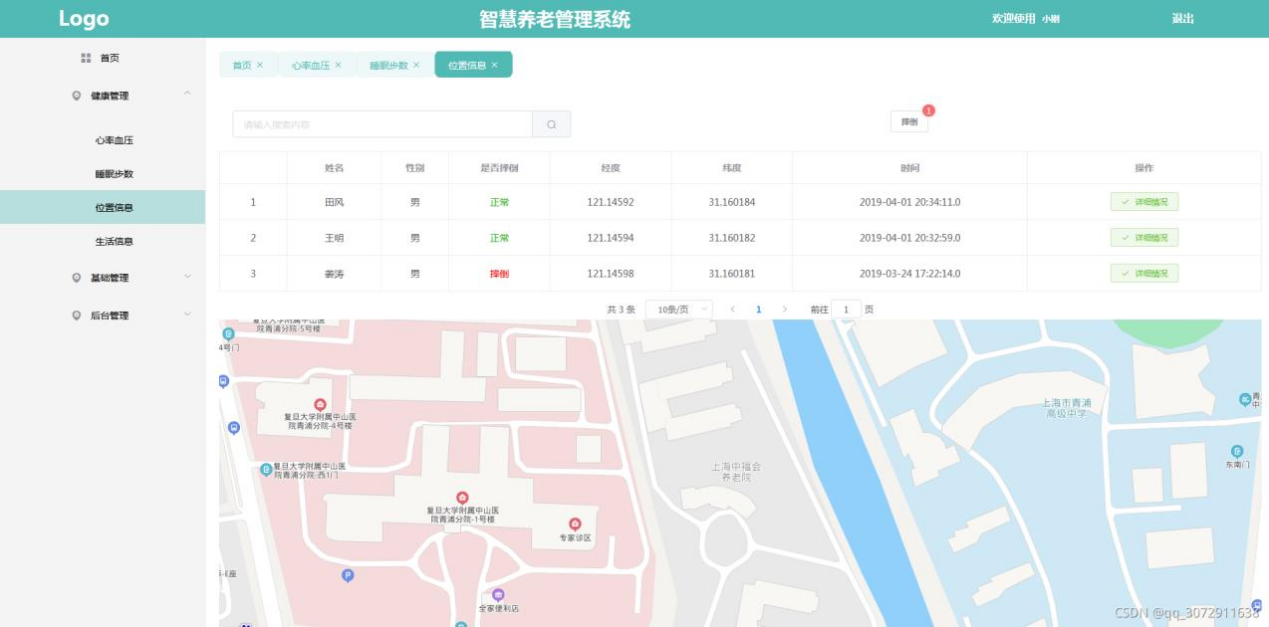Select 生活信息 in the sidebar
This screenshot has height=627, width=1269.
[114, 241]
